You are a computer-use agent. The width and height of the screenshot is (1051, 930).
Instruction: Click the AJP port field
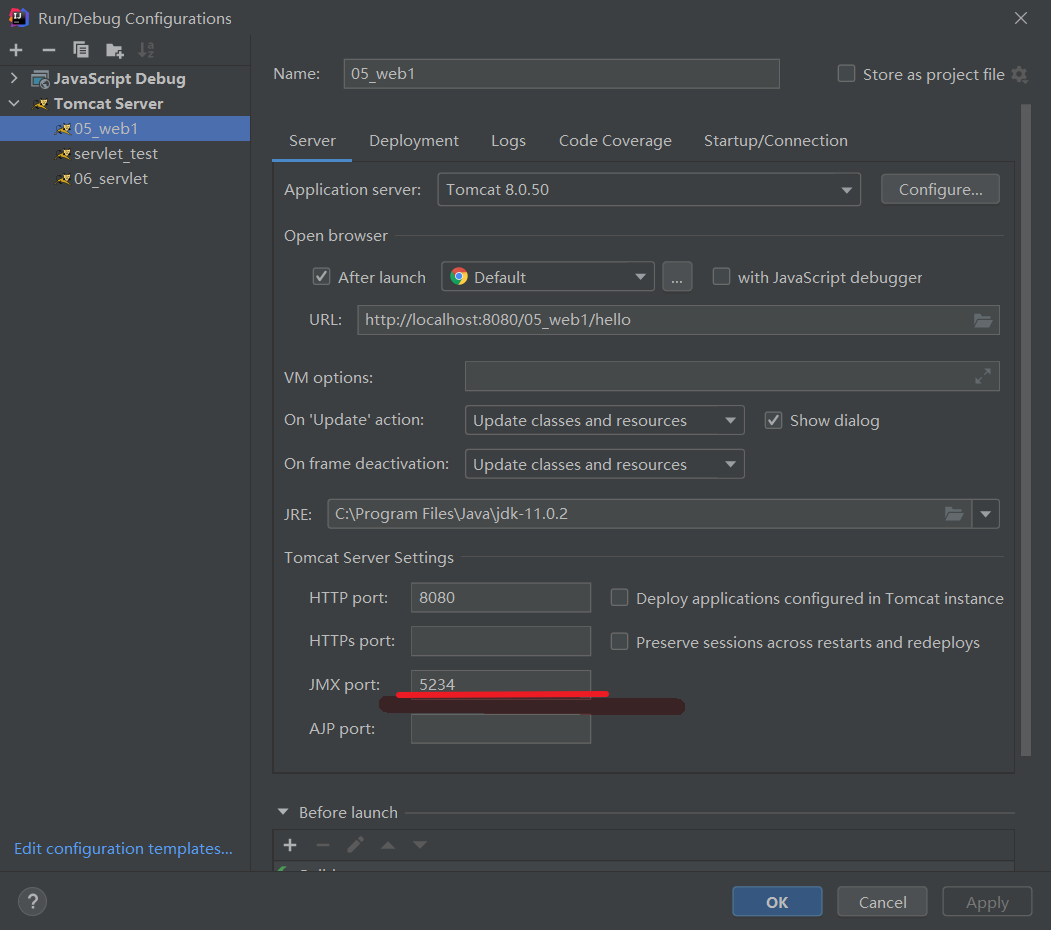click(x=501, y=729)
